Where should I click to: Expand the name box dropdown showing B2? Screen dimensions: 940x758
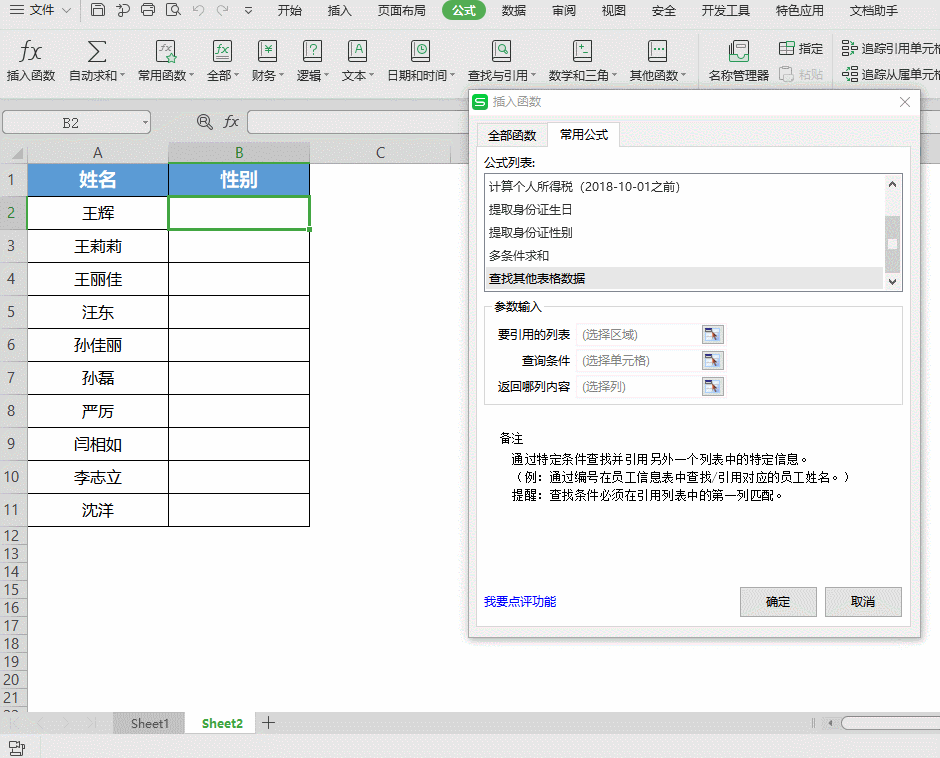click(x=145, y=122)
